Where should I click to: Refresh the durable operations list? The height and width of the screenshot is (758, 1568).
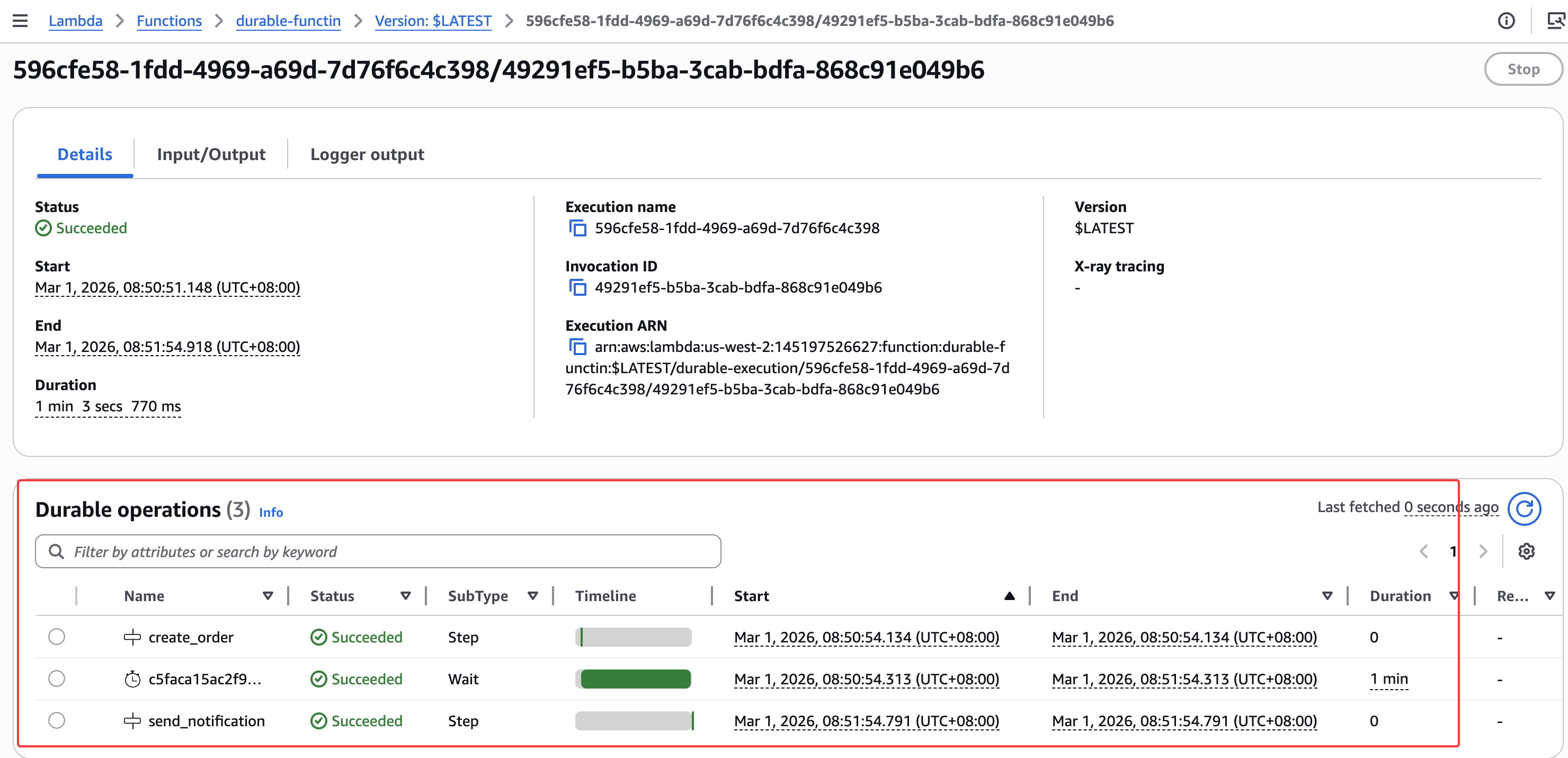pos(1524,508)
